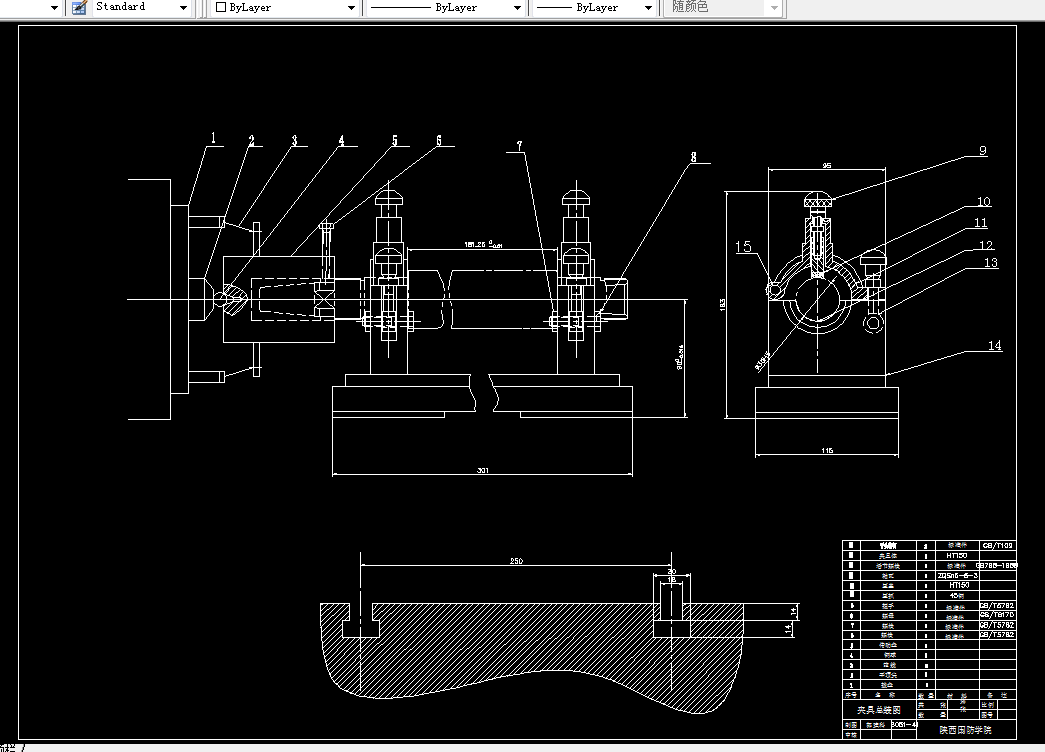
Task: Select part callout number 15
Action: [x=743, y=247]
